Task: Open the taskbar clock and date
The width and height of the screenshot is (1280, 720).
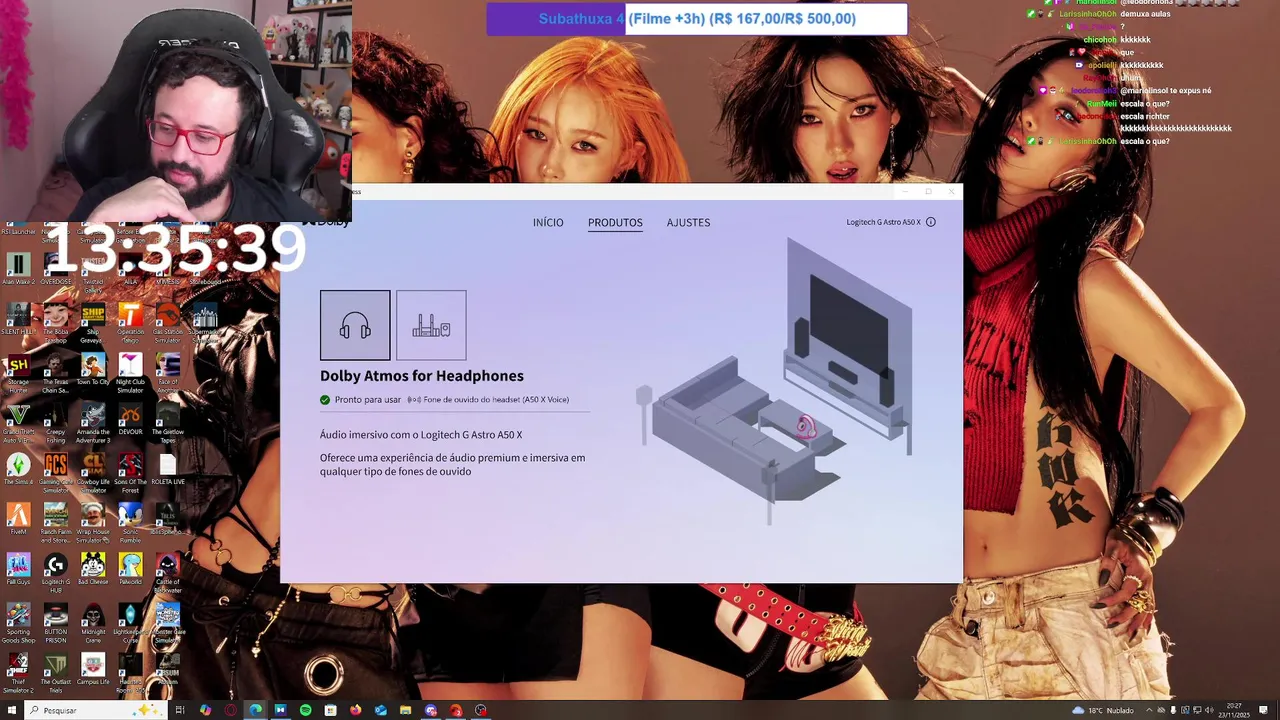Action: pos(1235,710)
